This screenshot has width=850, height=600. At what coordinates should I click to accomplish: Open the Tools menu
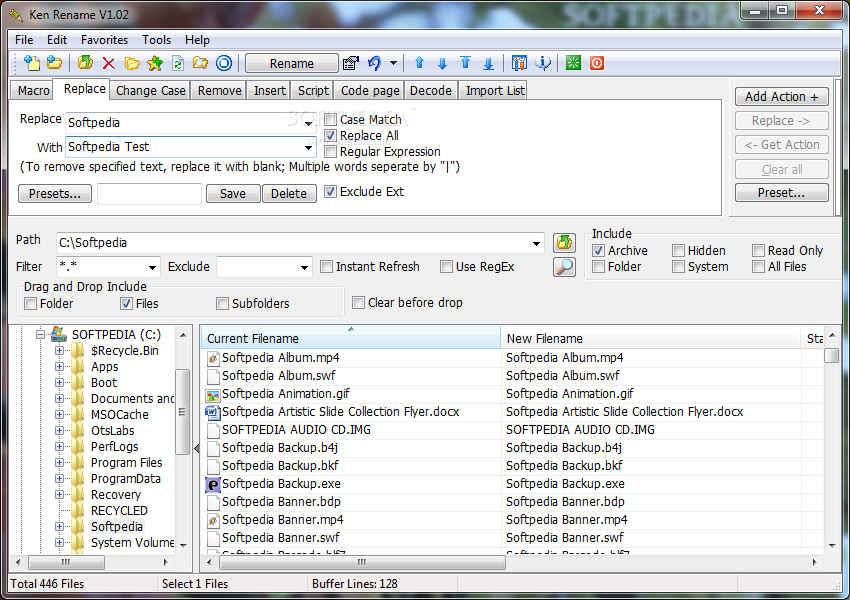tap(156, 40)
